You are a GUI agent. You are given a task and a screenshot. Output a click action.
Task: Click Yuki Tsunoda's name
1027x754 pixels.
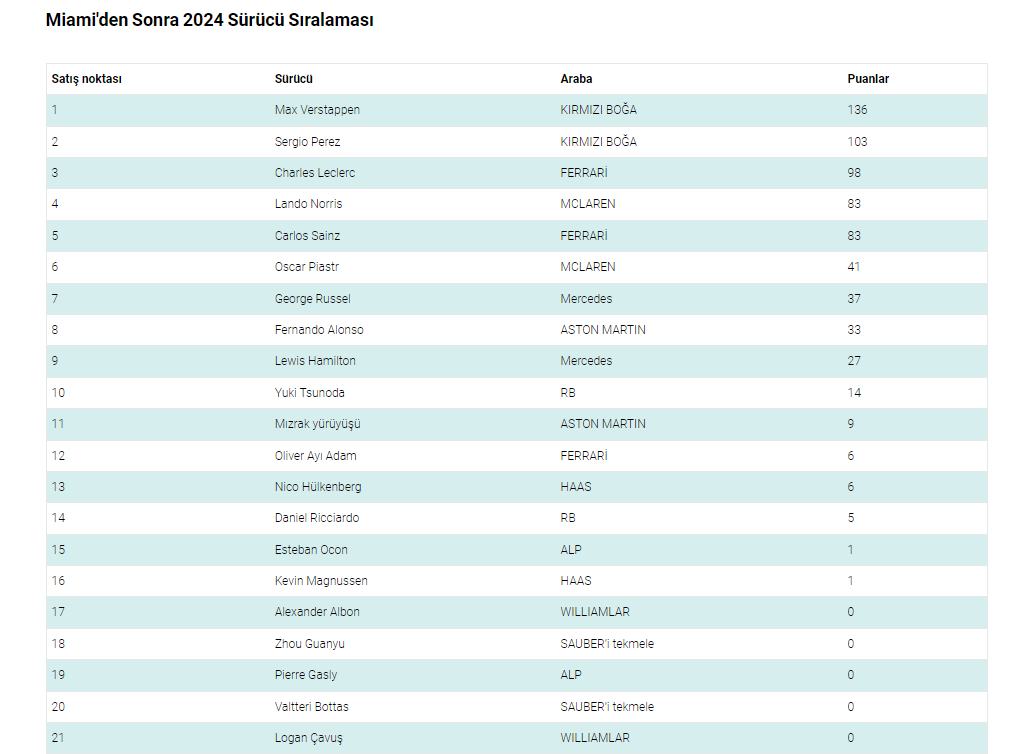pyautogui.click(x=309, y=393)
